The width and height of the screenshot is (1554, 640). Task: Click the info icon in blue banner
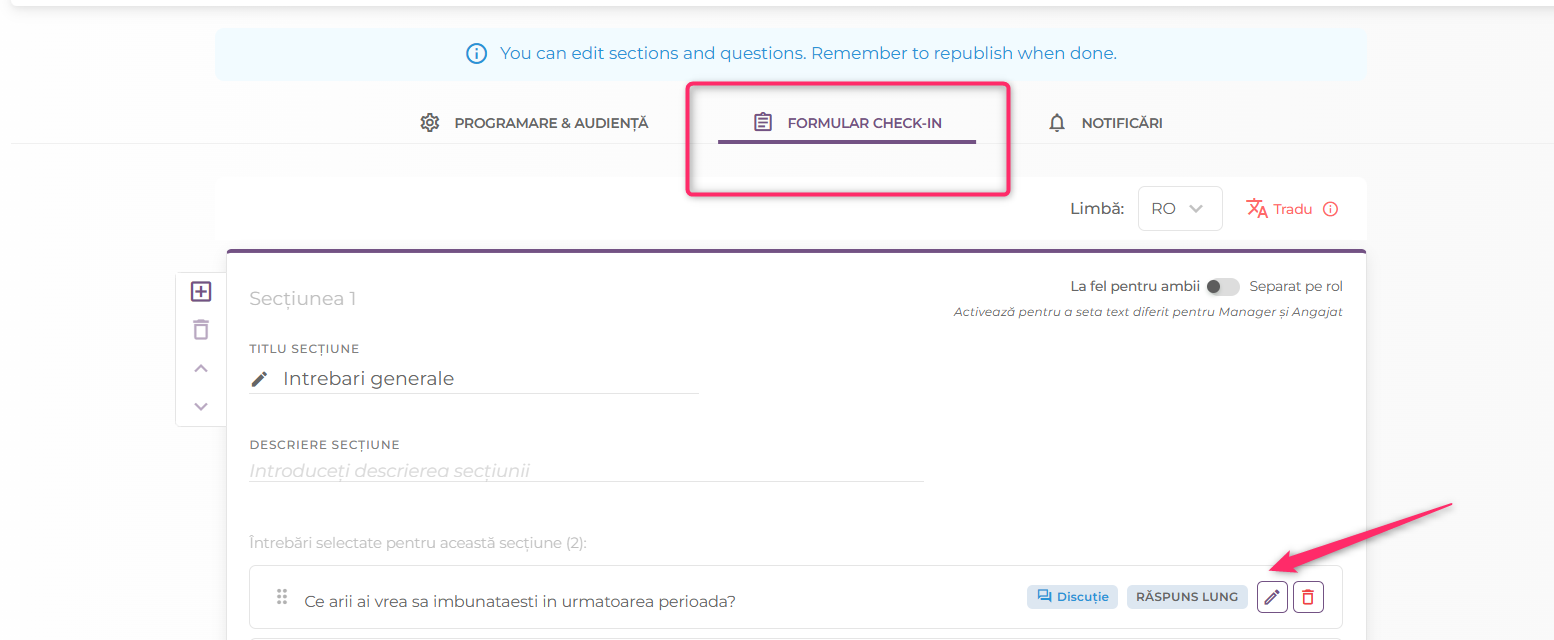click(x=477, y=53)
